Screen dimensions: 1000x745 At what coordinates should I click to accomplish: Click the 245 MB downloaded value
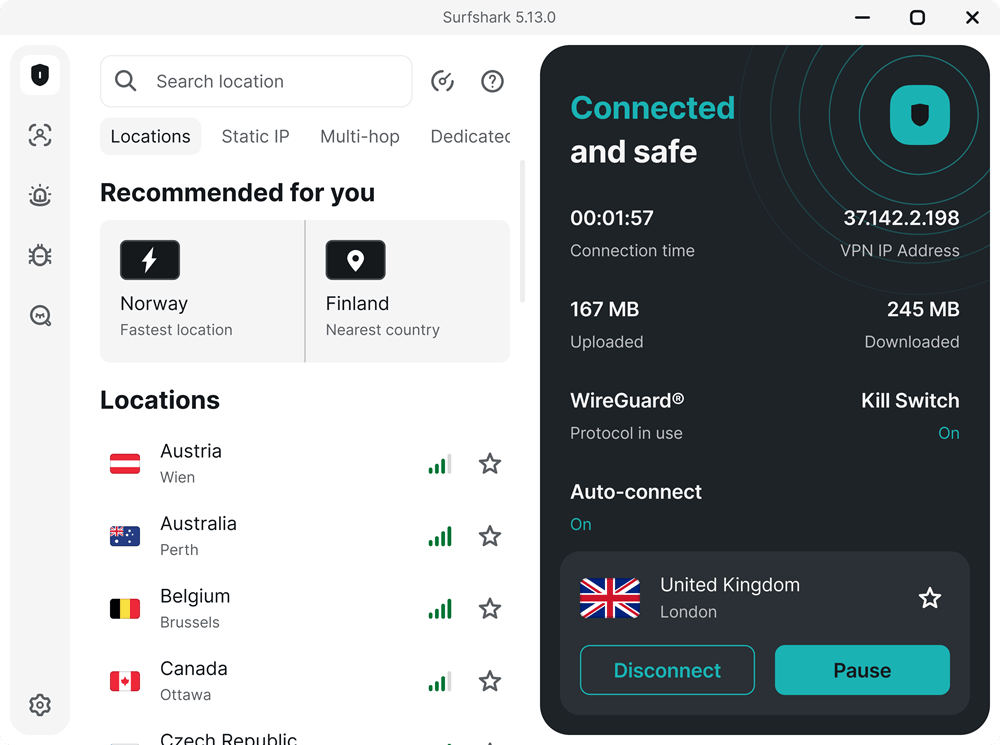923,309
